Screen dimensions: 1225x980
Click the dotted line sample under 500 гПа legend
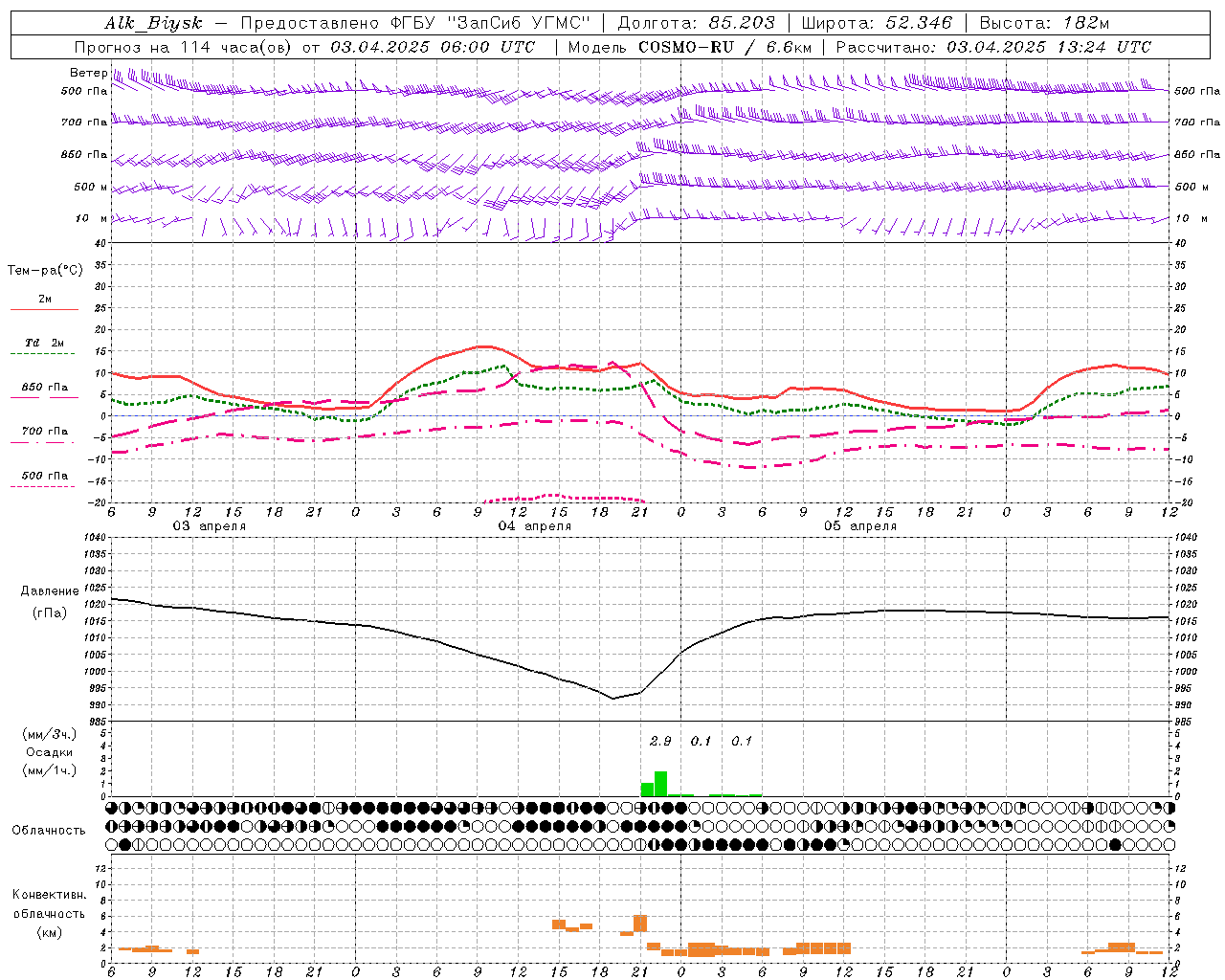coord(42,487)
